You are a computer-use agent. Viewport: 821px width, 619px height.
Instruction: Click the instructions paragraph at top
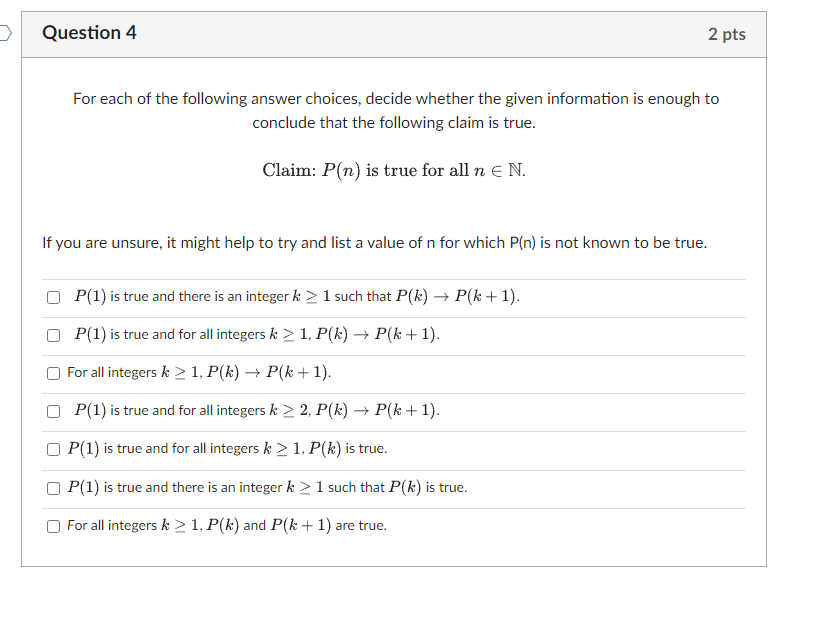396,110
